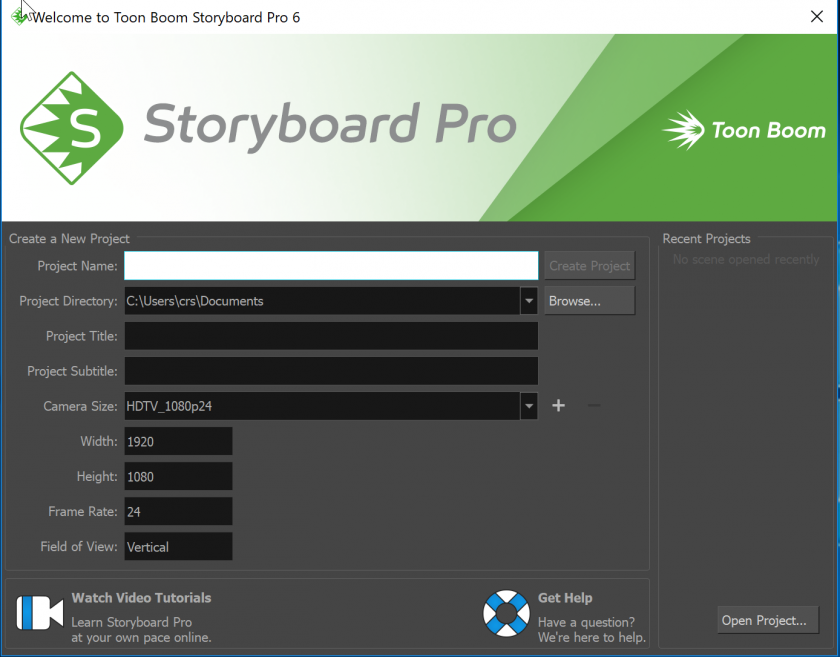840x657 pixels.
Task: Click the Get Help lifebuoy icon
Action: pyautogui.click(x=506, y=613)
